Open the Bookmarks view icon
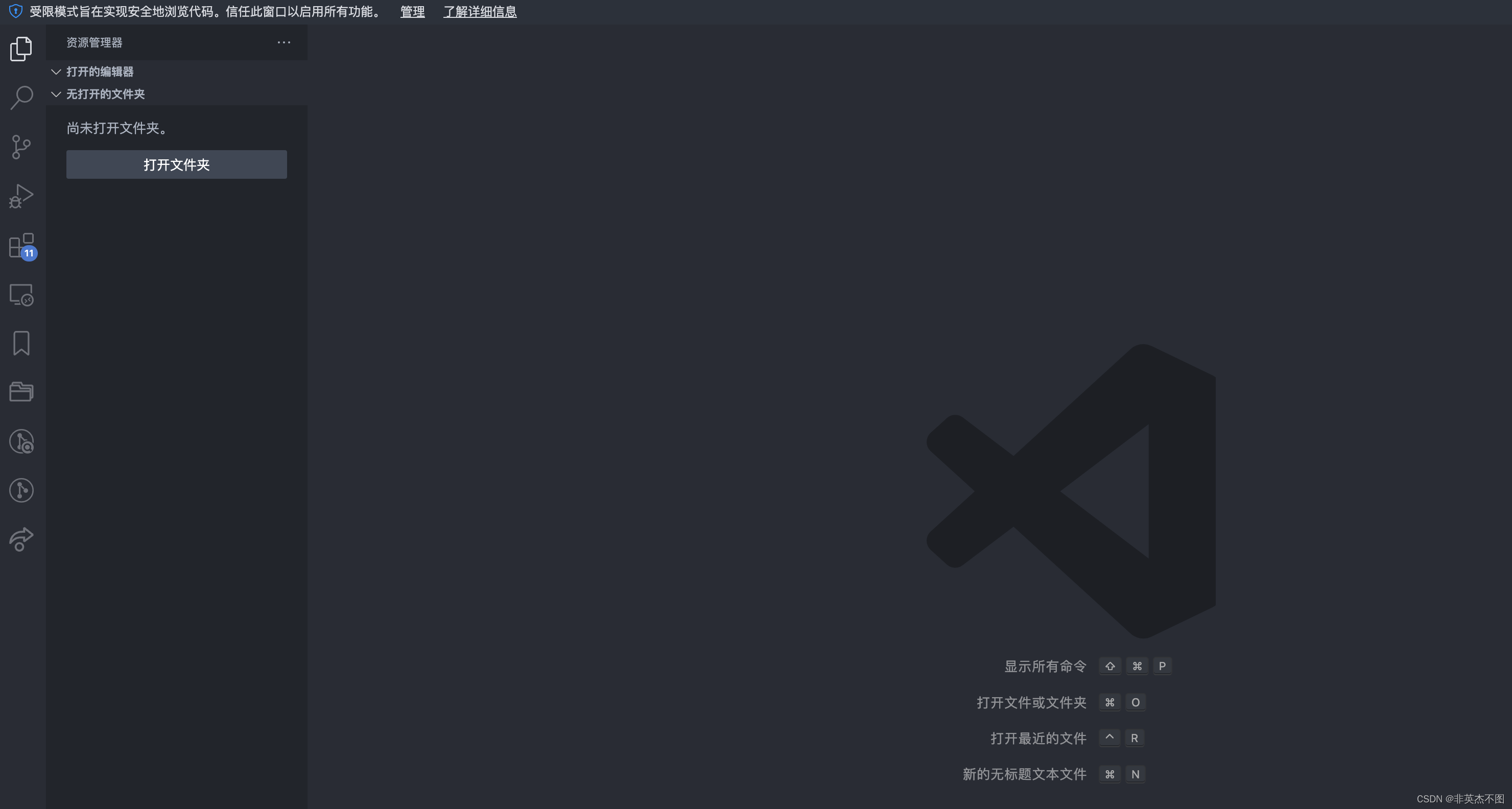1512x809 pixels. (x=21, y=343)
